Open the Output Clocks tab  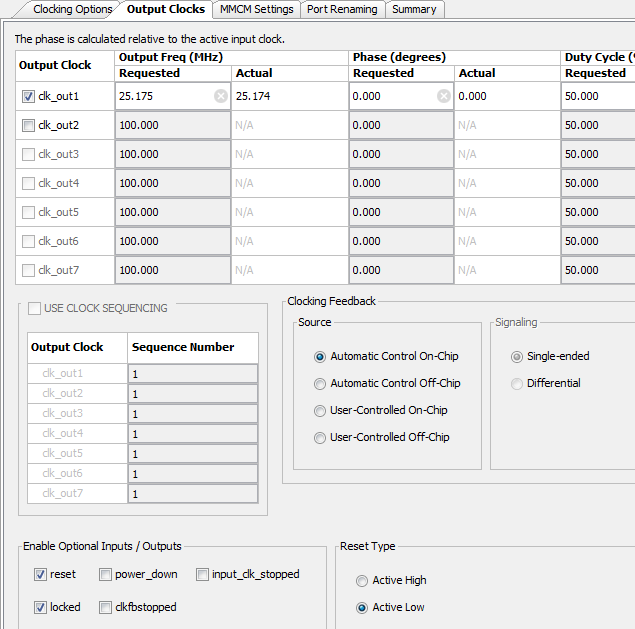tap(166, 9)
